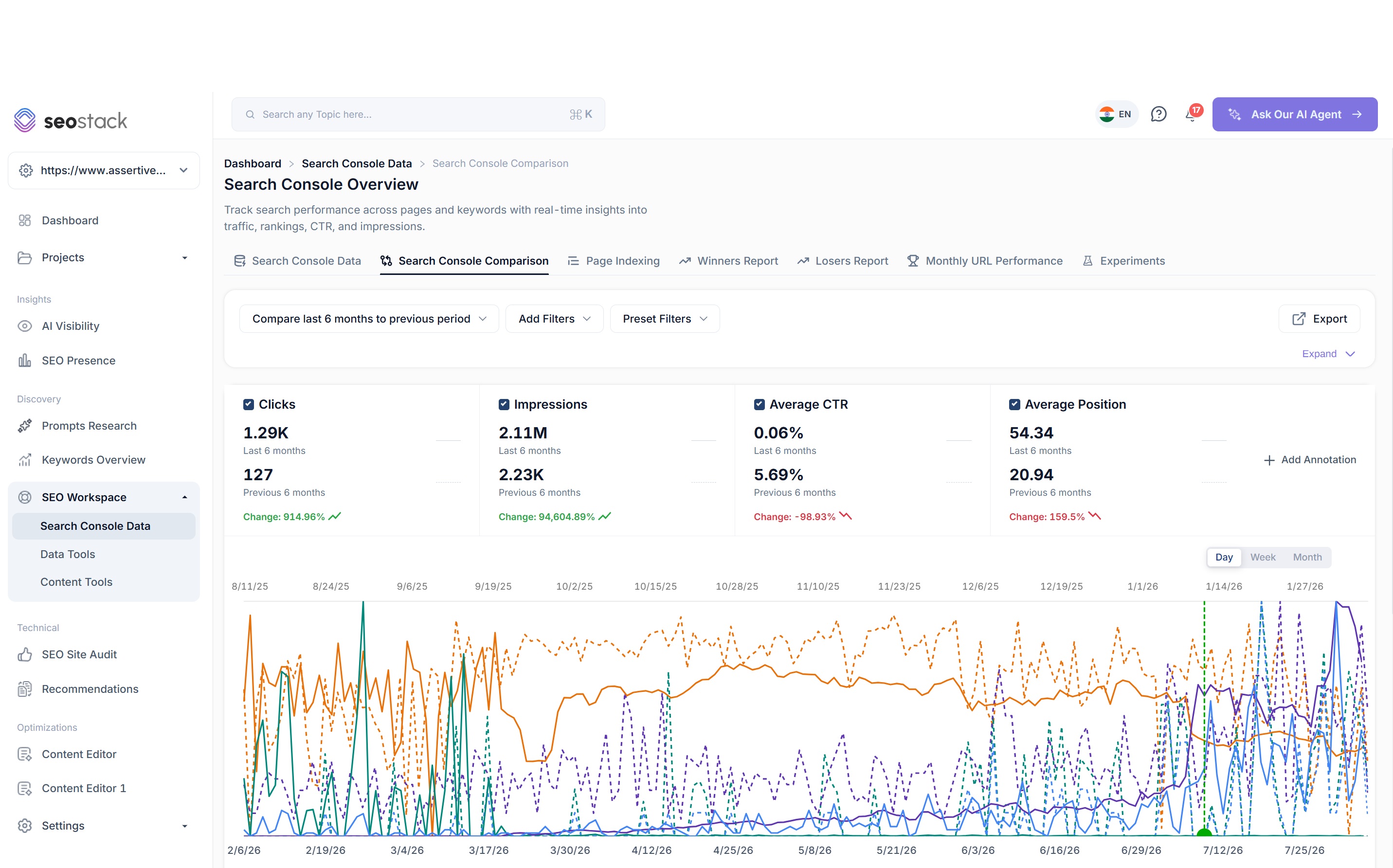Click the AI Visibility eye icon
1393x868 pixels.
tap(25, 326)
